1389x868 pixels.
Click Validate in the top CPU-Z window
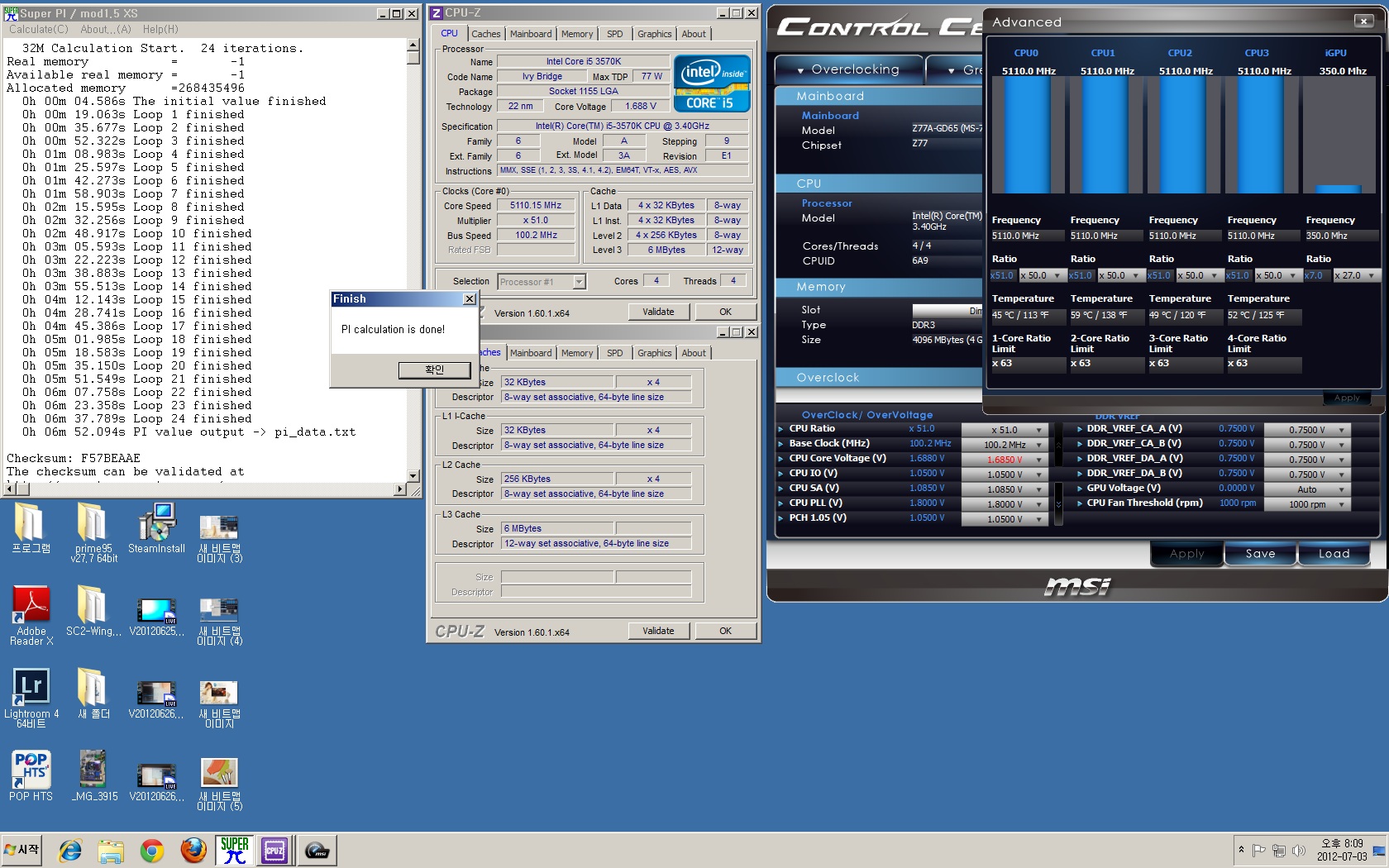point(658,312)
